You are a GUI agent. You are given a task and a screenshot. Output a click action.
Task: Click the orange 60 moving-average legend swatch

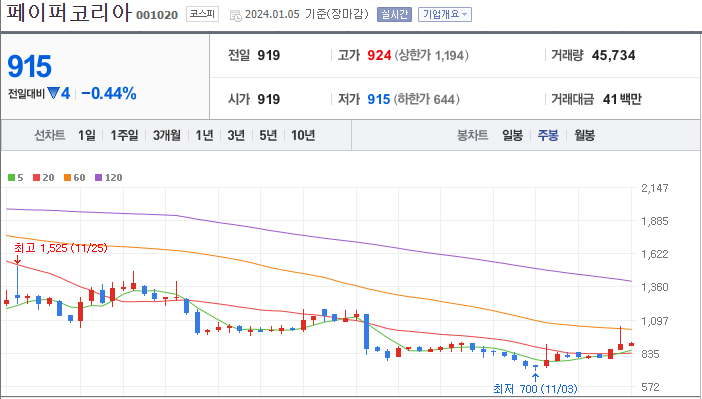pos(68,178)
